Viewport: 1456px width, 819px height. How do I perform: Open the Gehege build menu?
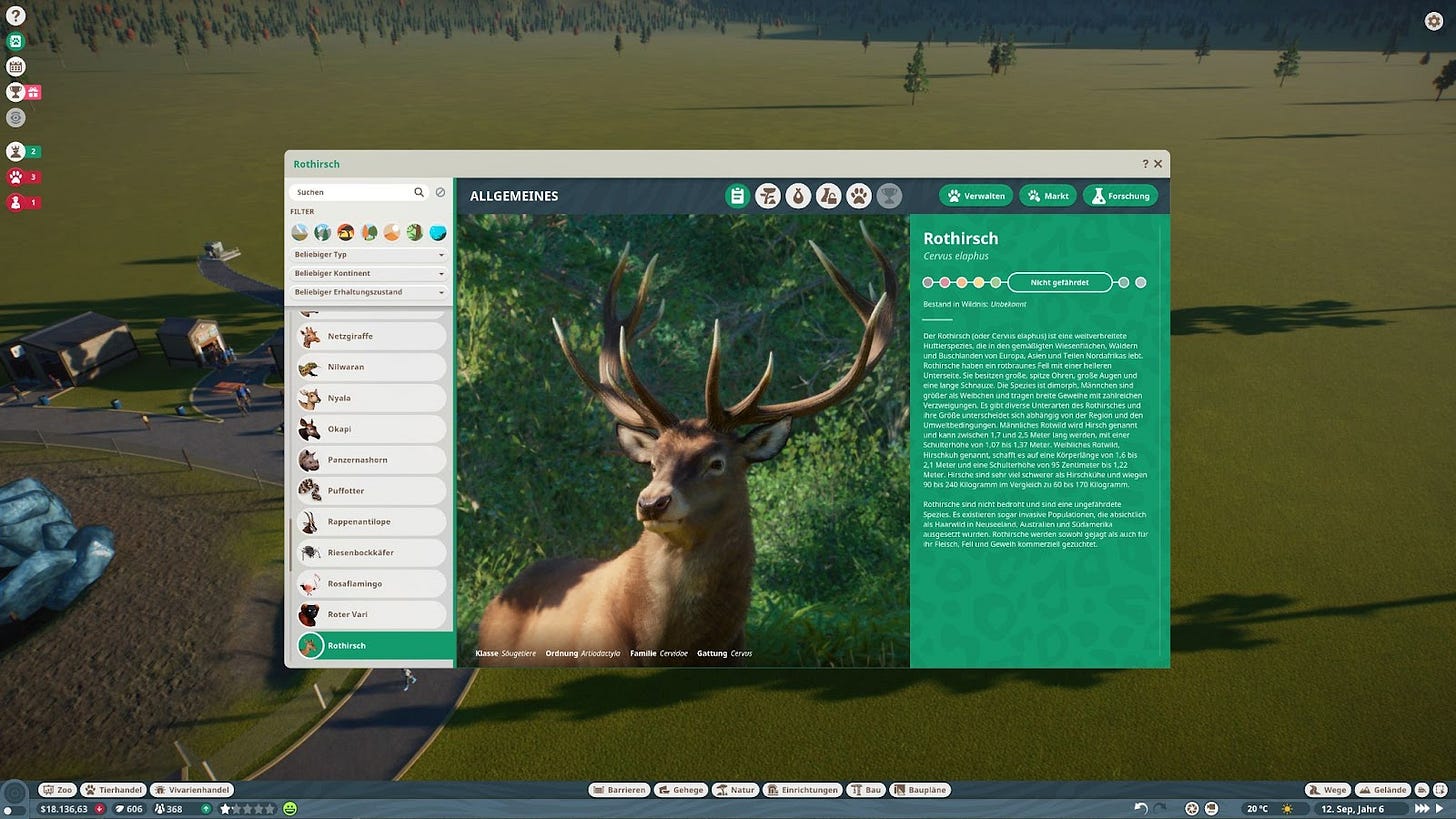[x=681, y=790]
